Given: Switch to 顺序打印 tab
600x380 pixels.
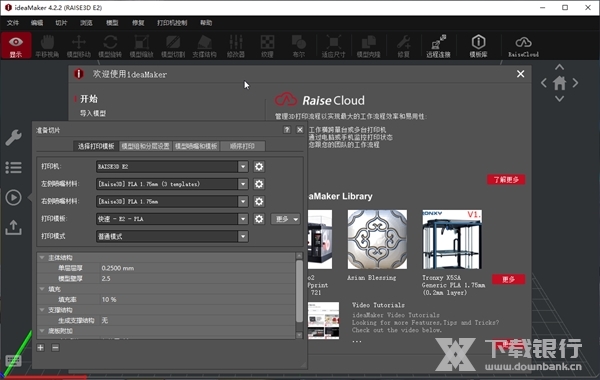Looking at the screenshot, I should pyautogui.click(x=242, y=146).
